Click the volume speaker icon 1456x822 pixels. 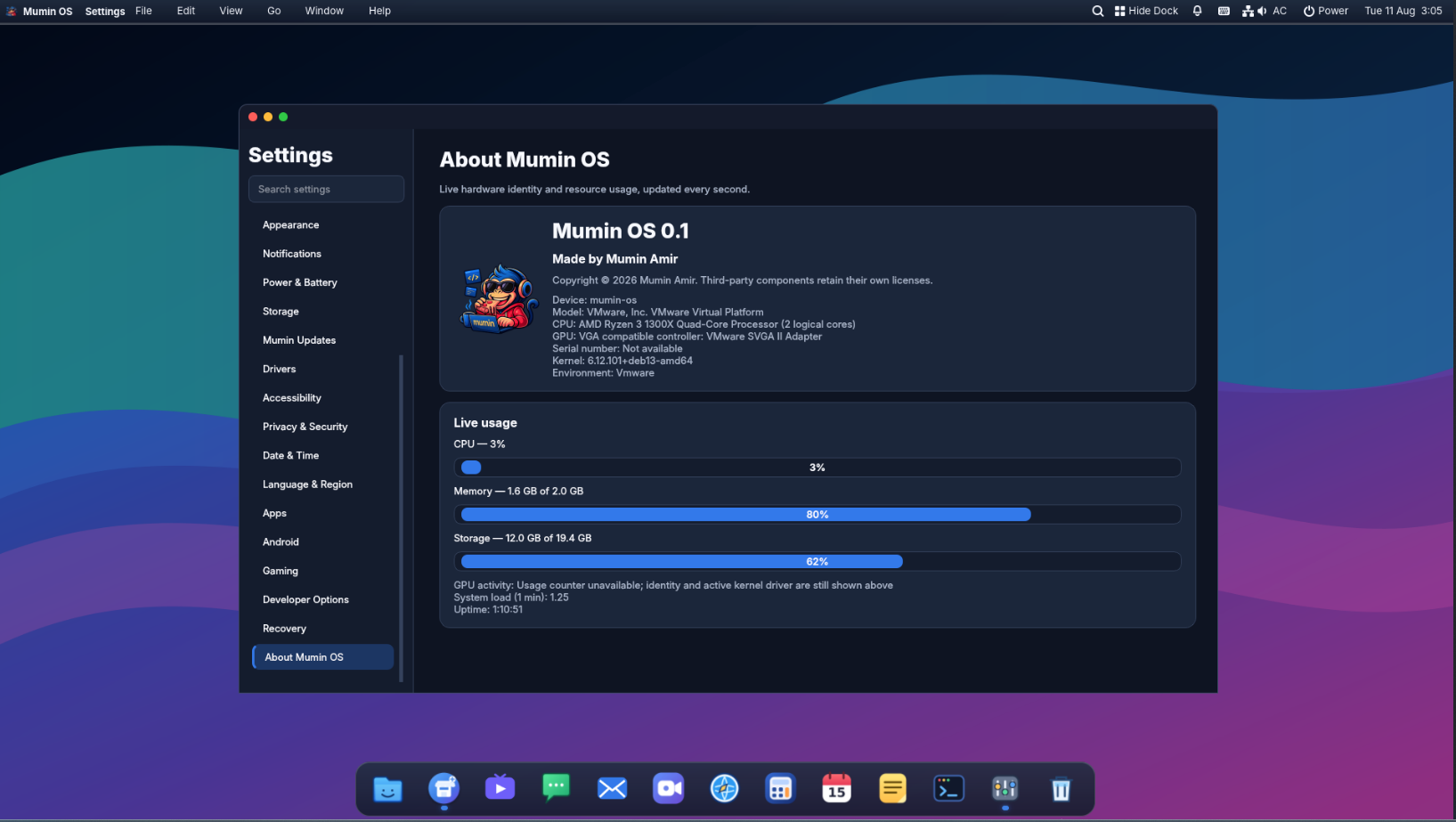[x=1262, y=11]
